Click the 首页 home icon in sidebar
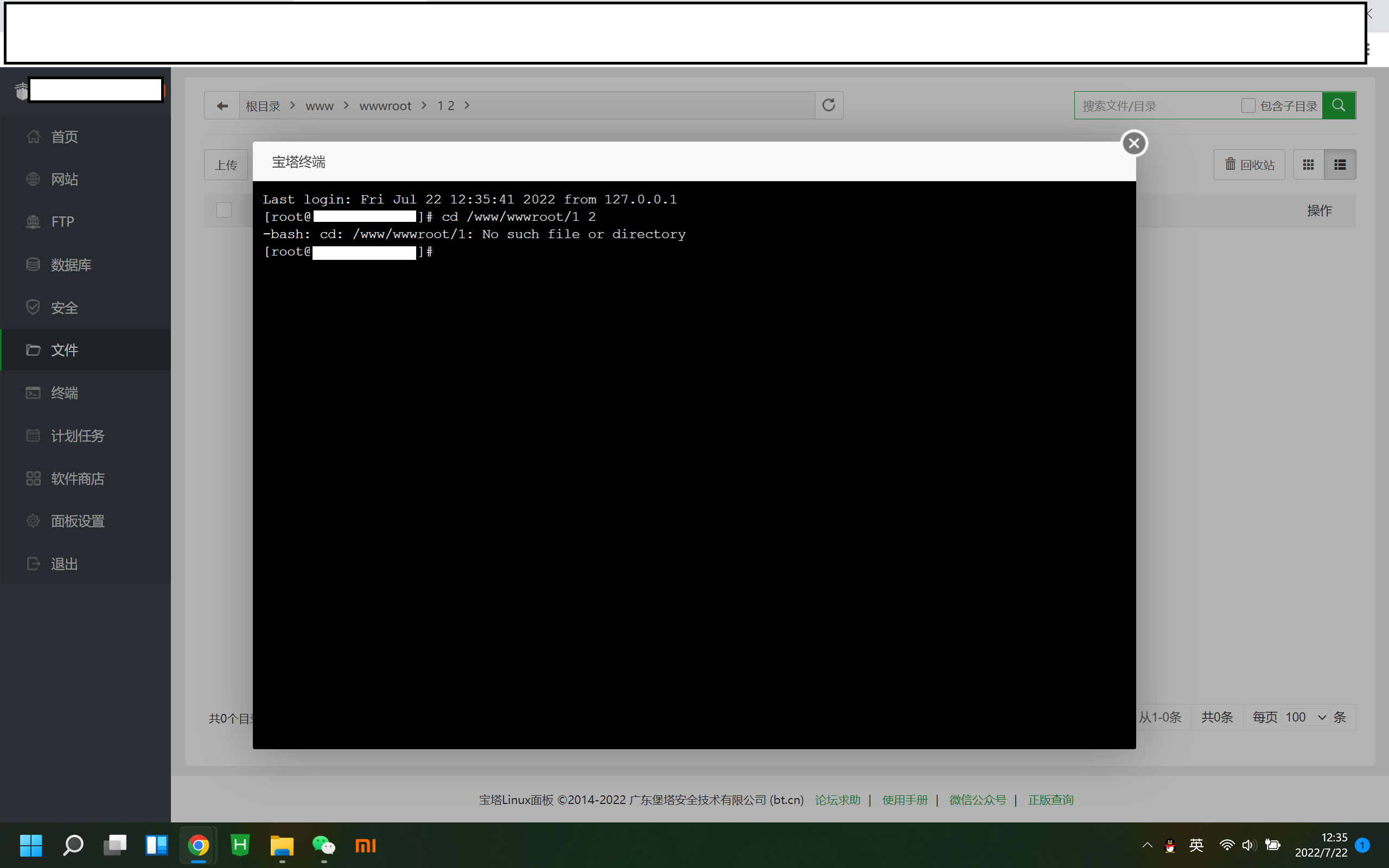 coord(33,137)
